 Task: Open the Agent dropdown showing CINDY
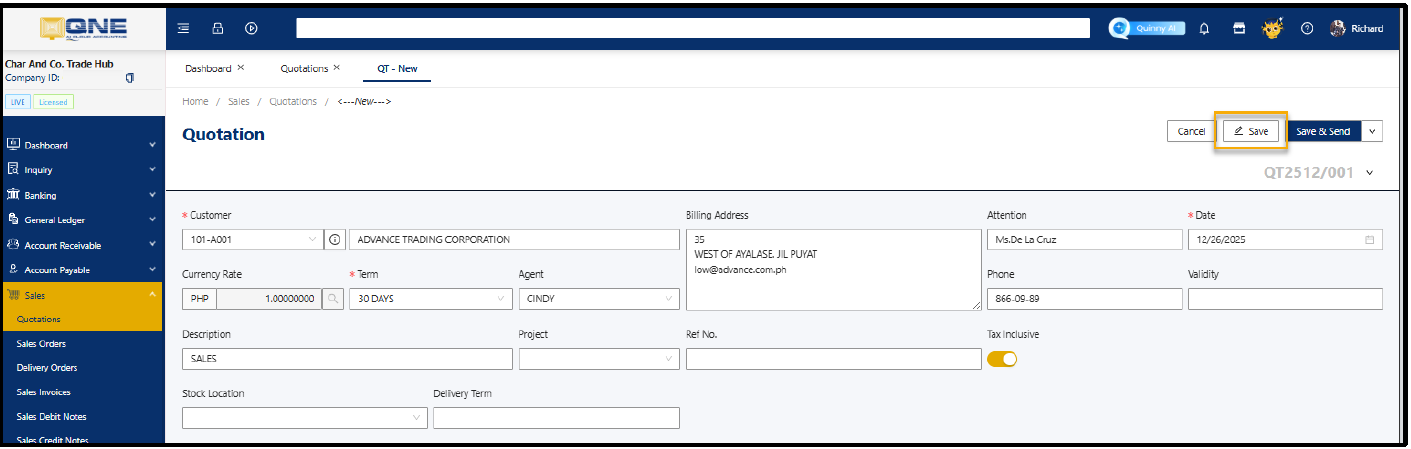pos(600,298)
